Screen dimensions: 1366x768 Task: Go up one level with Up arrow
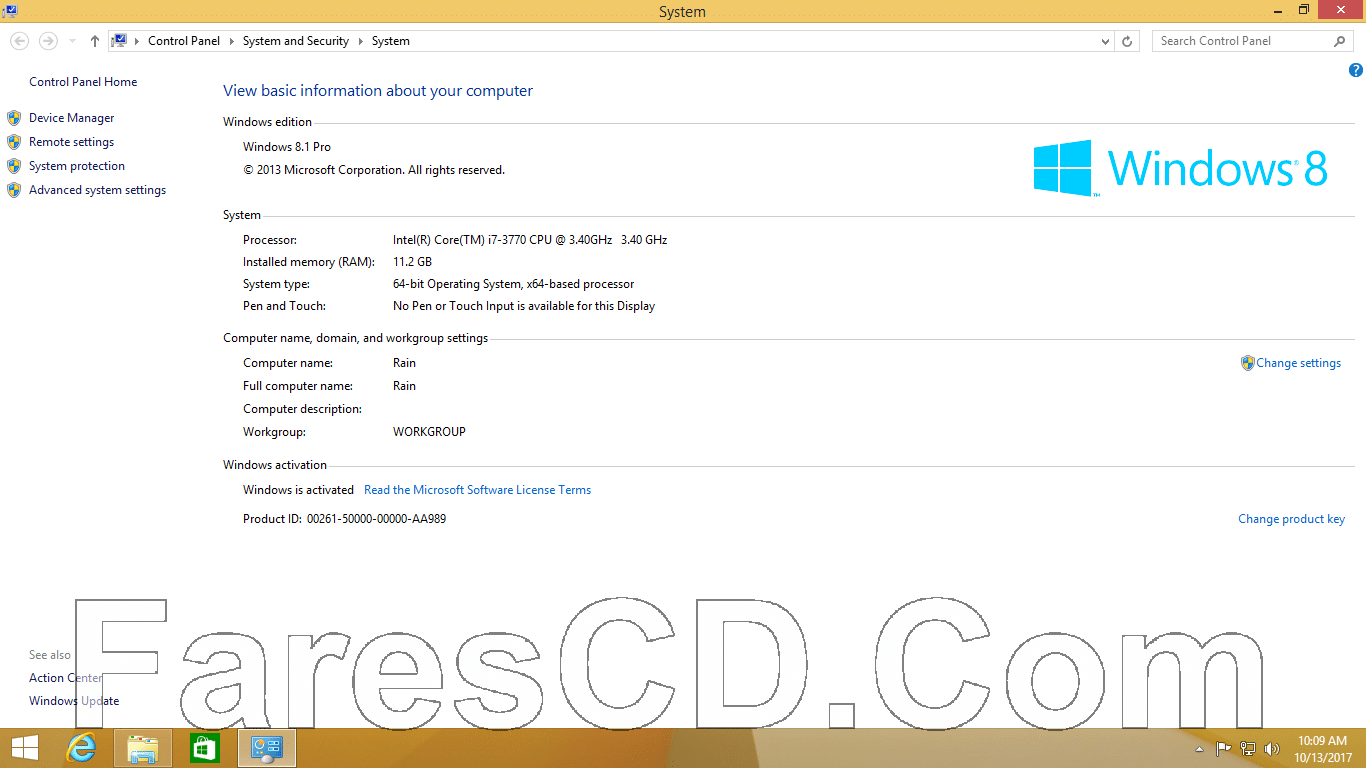coord(95,41)
